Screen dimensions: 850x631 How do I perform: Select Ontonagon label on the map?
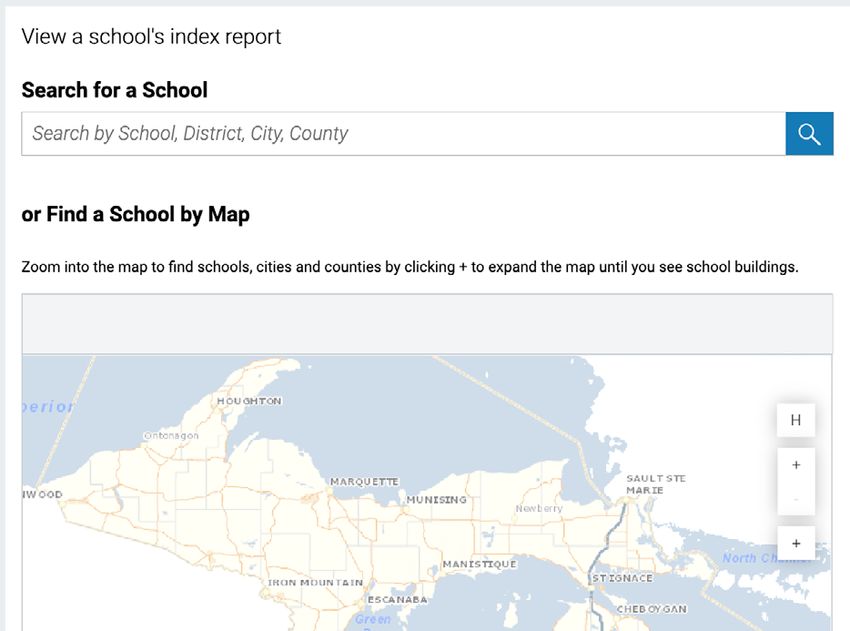point(171,435)
